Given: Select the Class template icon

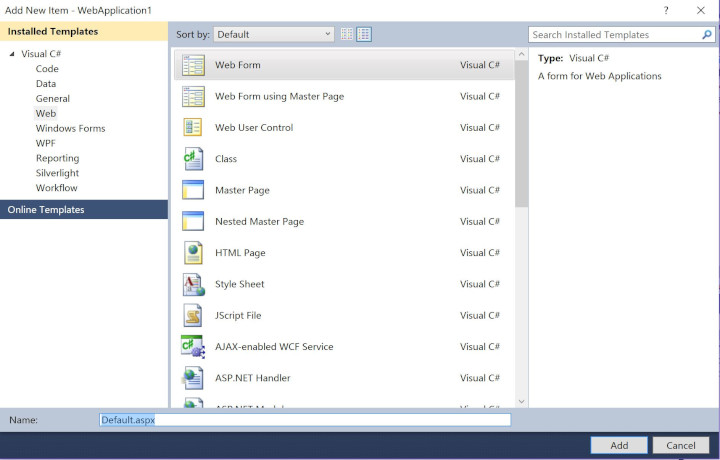Looking at the screenshot, I should pos(193,159).
